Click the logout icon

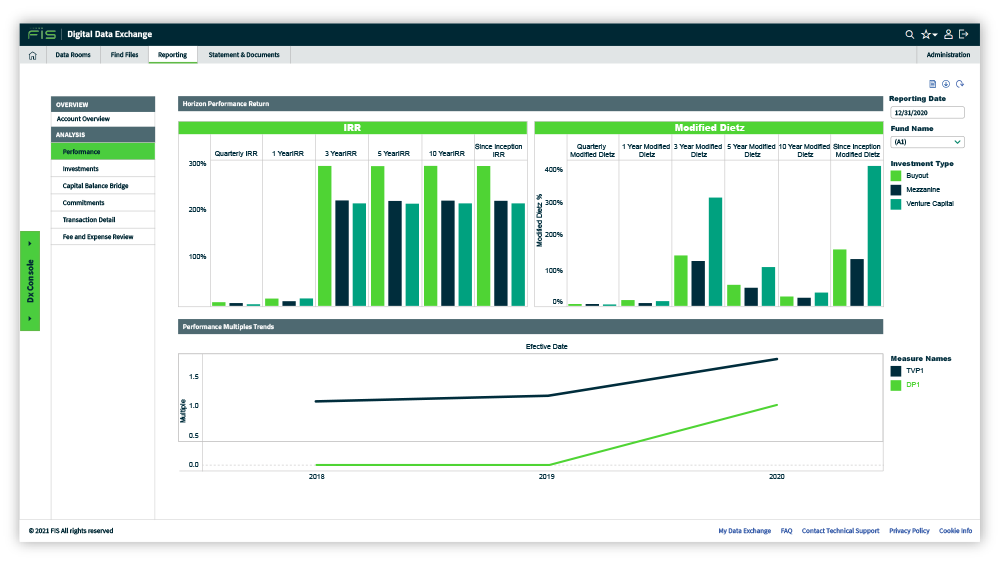[x=963, y=34]
